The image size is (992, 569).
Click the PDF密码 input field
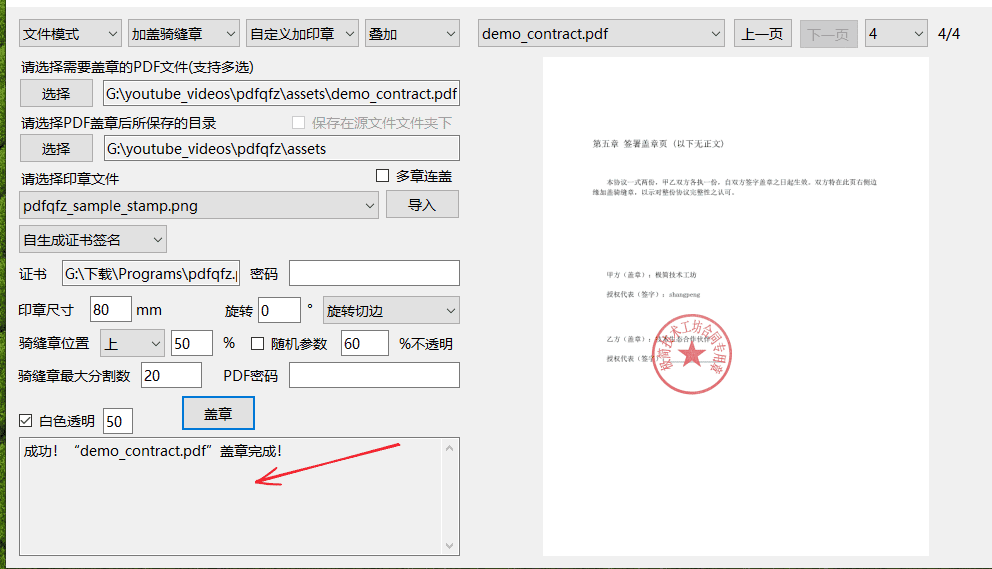(375, 375)
